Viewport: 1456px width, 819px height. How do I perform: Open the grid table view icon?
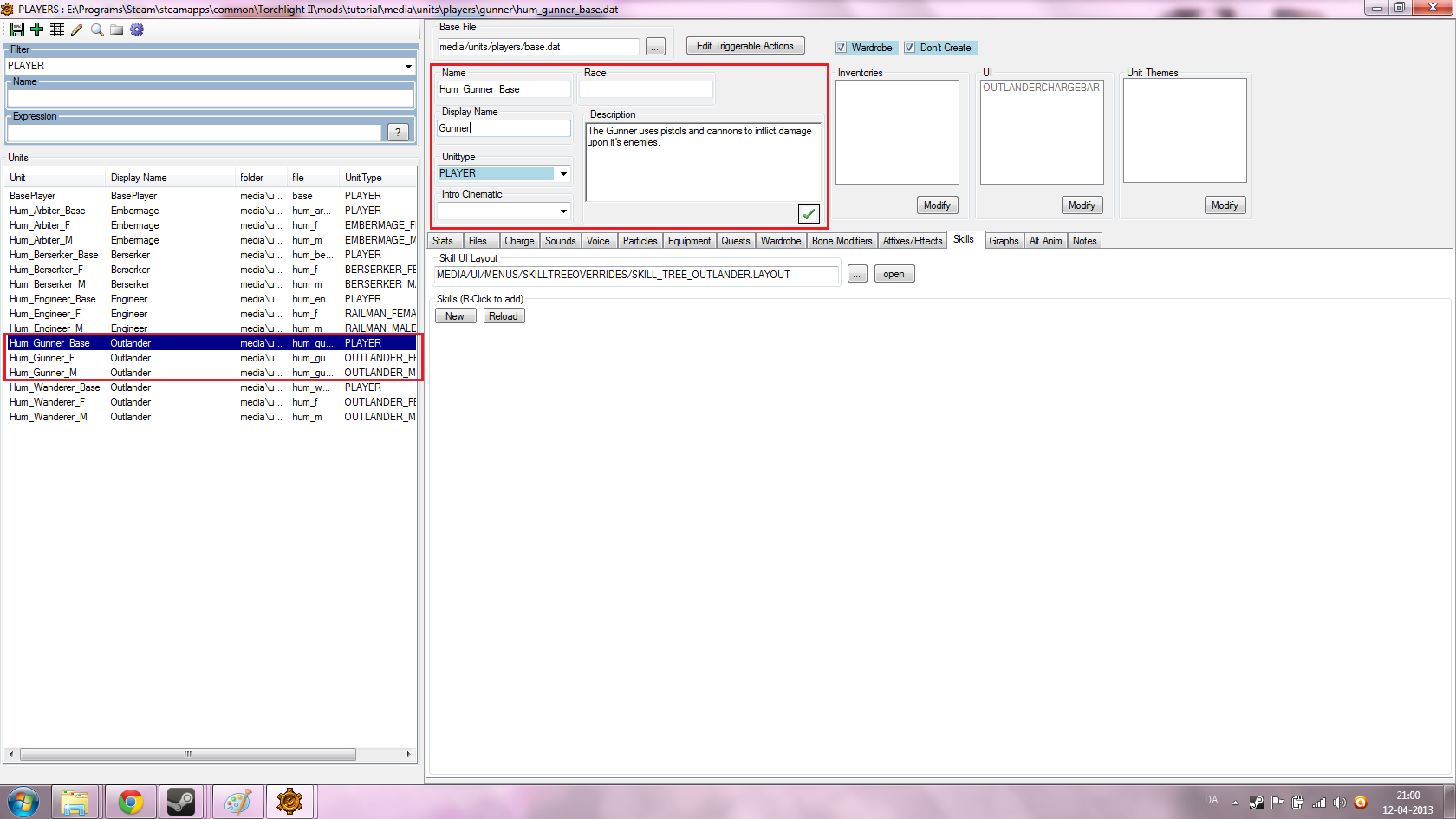pyautogui.click(x=57, y=29)
